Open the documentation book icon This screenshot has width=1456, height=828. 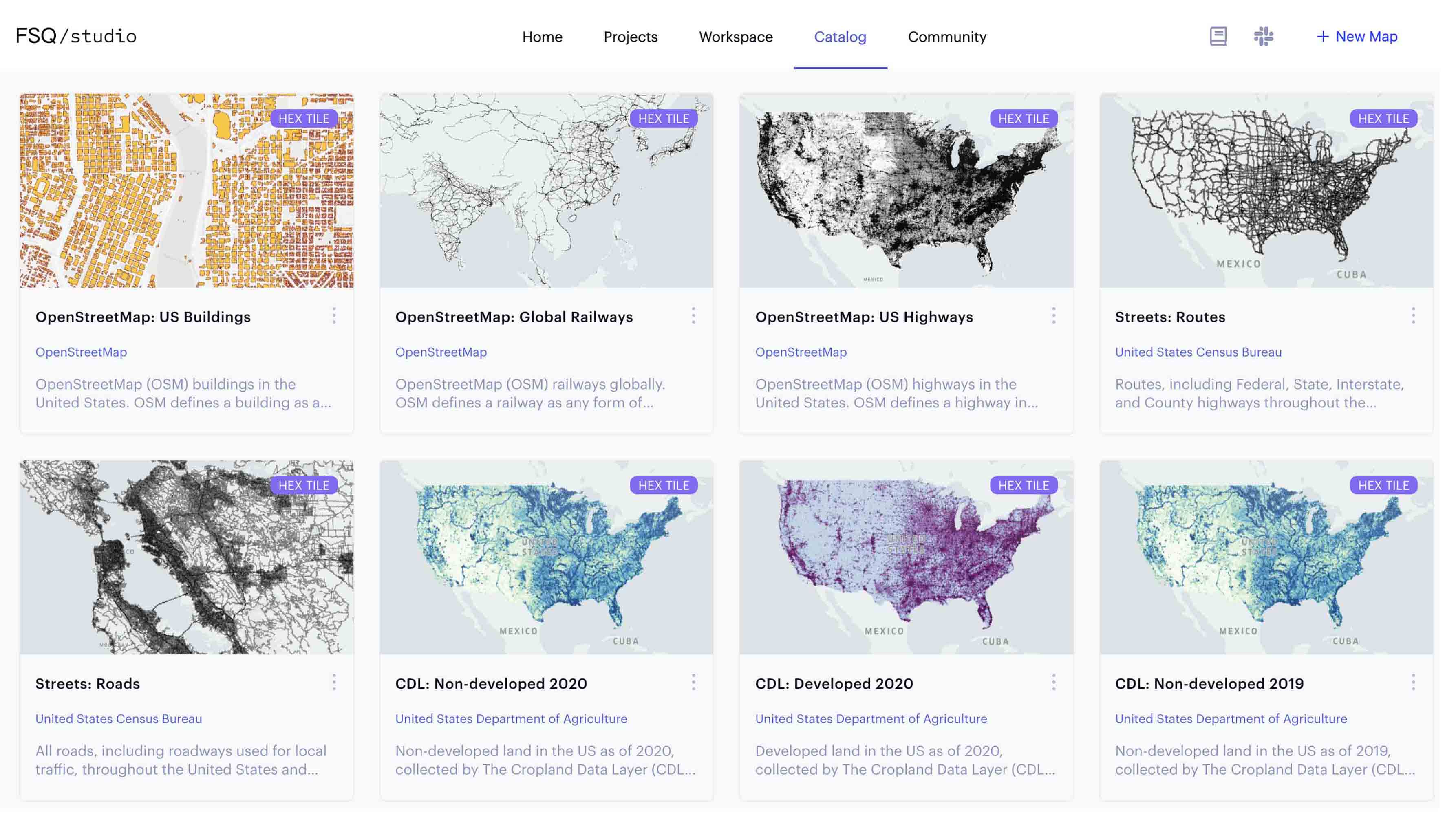tap(1218, 36)
